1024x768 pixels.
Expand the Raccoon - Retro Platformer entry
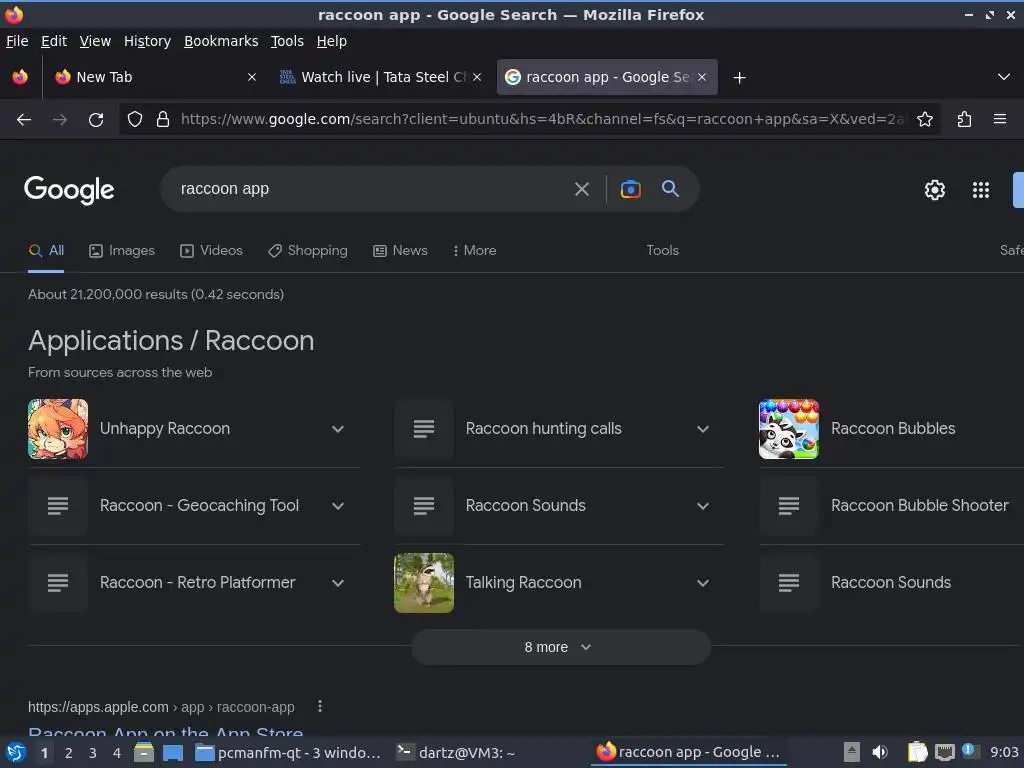[x=338, y=583]
